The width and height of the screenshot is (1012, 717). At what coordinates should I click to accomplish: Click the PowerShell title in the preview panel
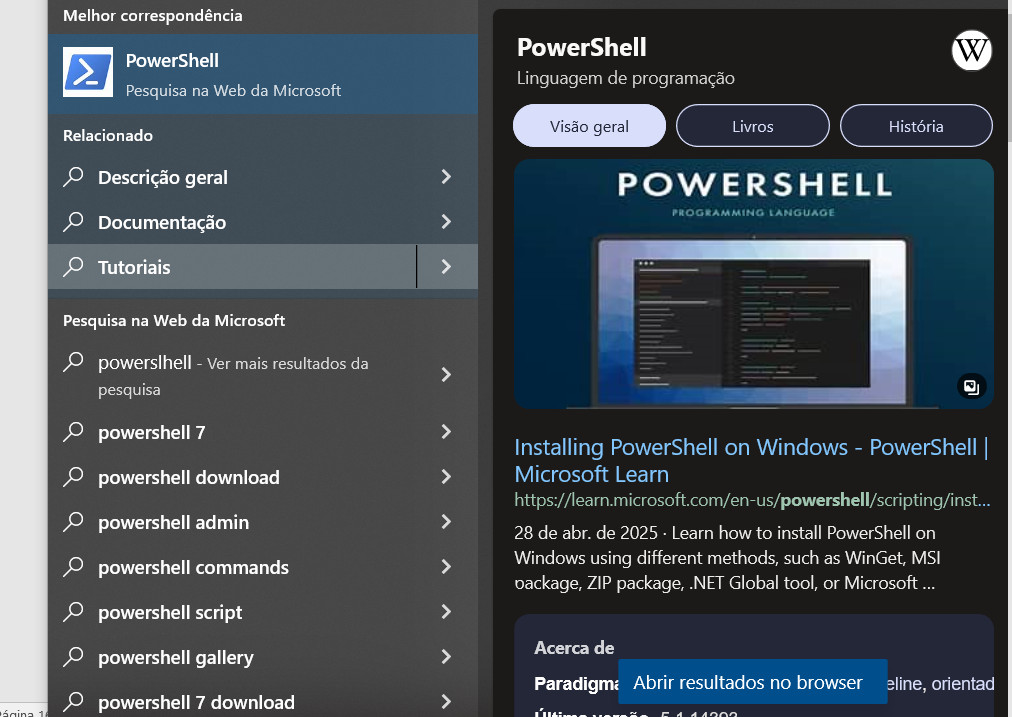click(x=582, y=47)
